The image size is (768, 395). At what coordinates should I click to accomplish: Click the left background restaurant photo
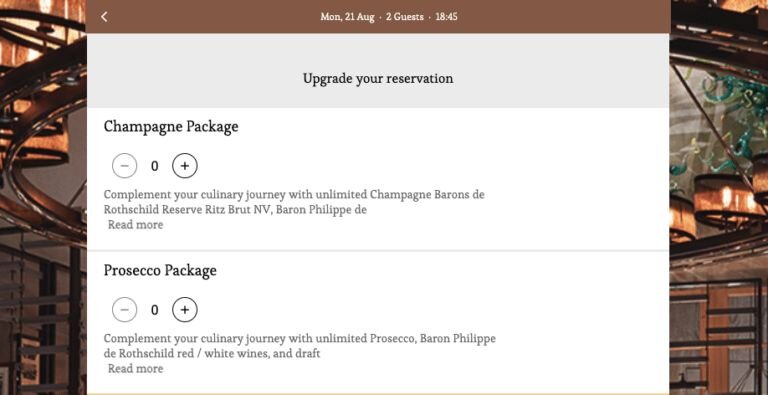point(43,198)
